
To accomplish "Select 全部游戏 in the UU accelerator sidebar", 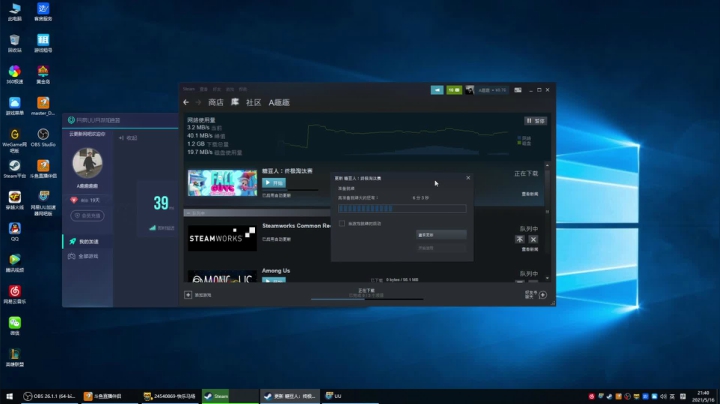I will point(88,256).
